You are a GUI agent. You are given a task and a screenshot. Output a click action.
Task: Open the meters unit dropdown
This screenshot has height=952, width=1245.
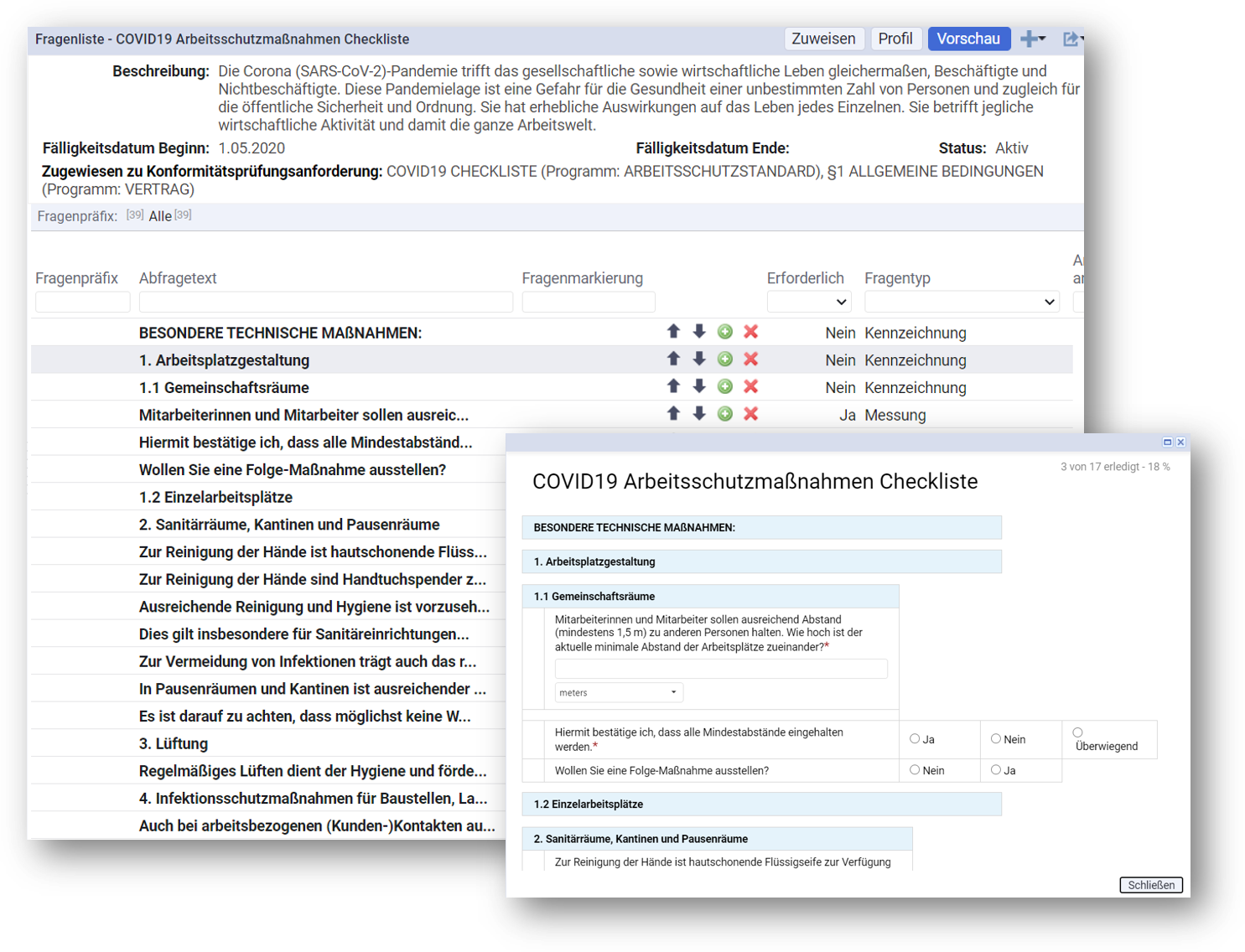(619, 692)
